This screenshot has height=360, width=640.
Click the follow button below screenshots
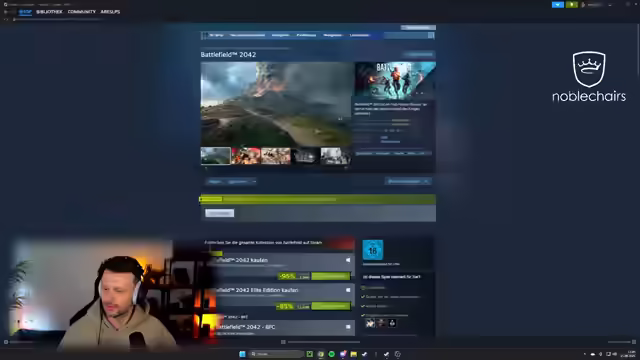(214, 181)
